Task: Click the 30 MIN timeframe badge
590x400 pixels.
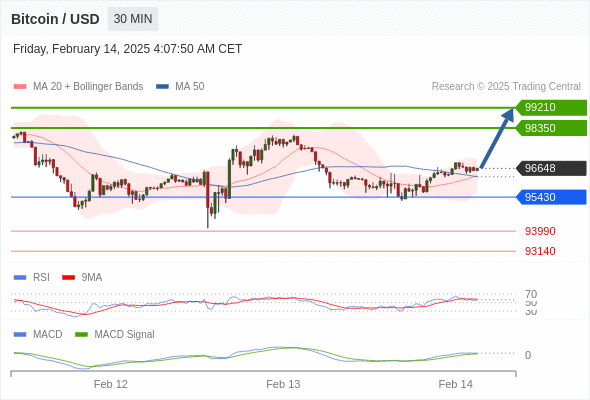Action: point(133,19)
